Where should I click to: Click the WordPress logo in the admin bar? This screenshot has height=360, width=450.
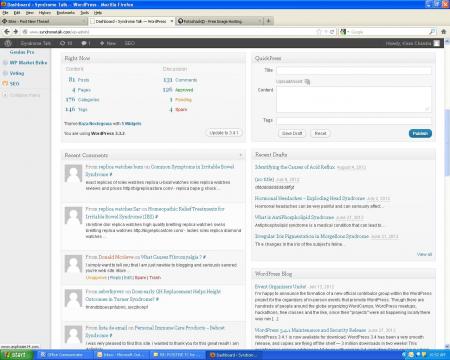pos(8,43)
